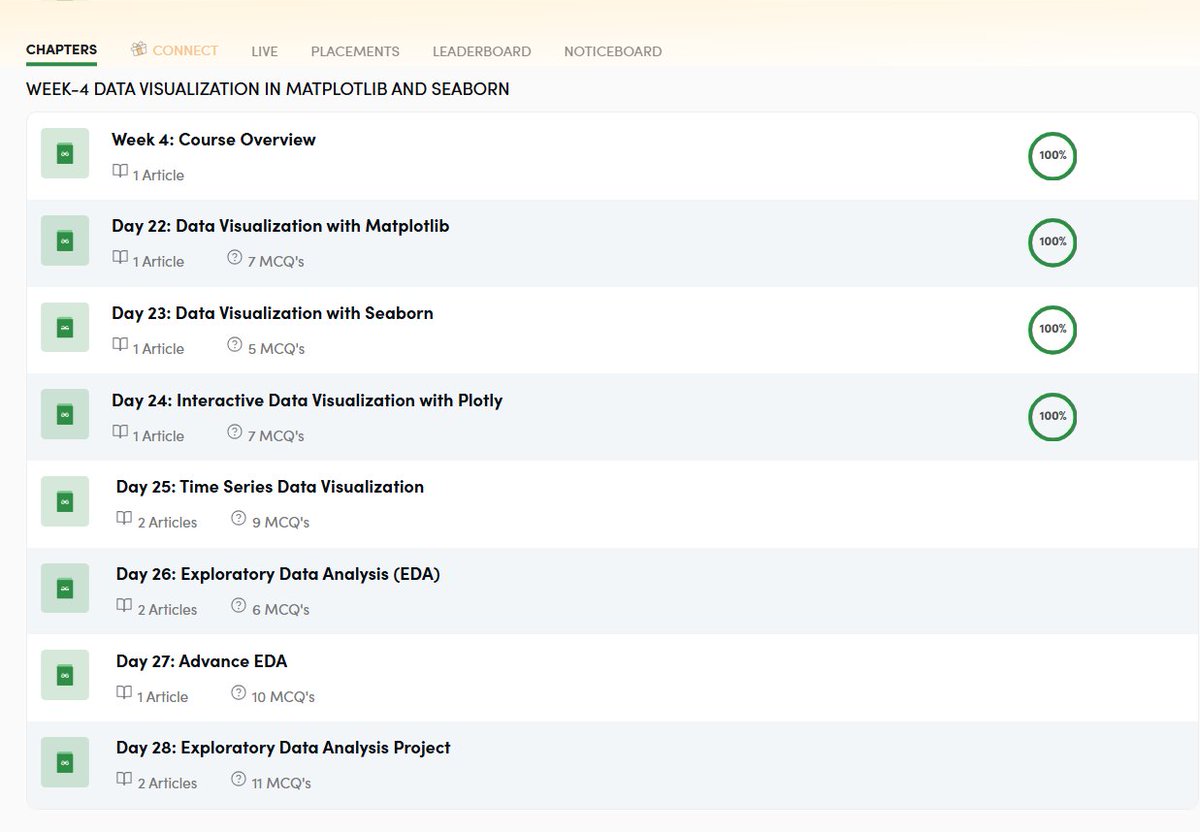Open the Placements tab
Viewport: 1200px width, 832px height.
coord(355,52)
